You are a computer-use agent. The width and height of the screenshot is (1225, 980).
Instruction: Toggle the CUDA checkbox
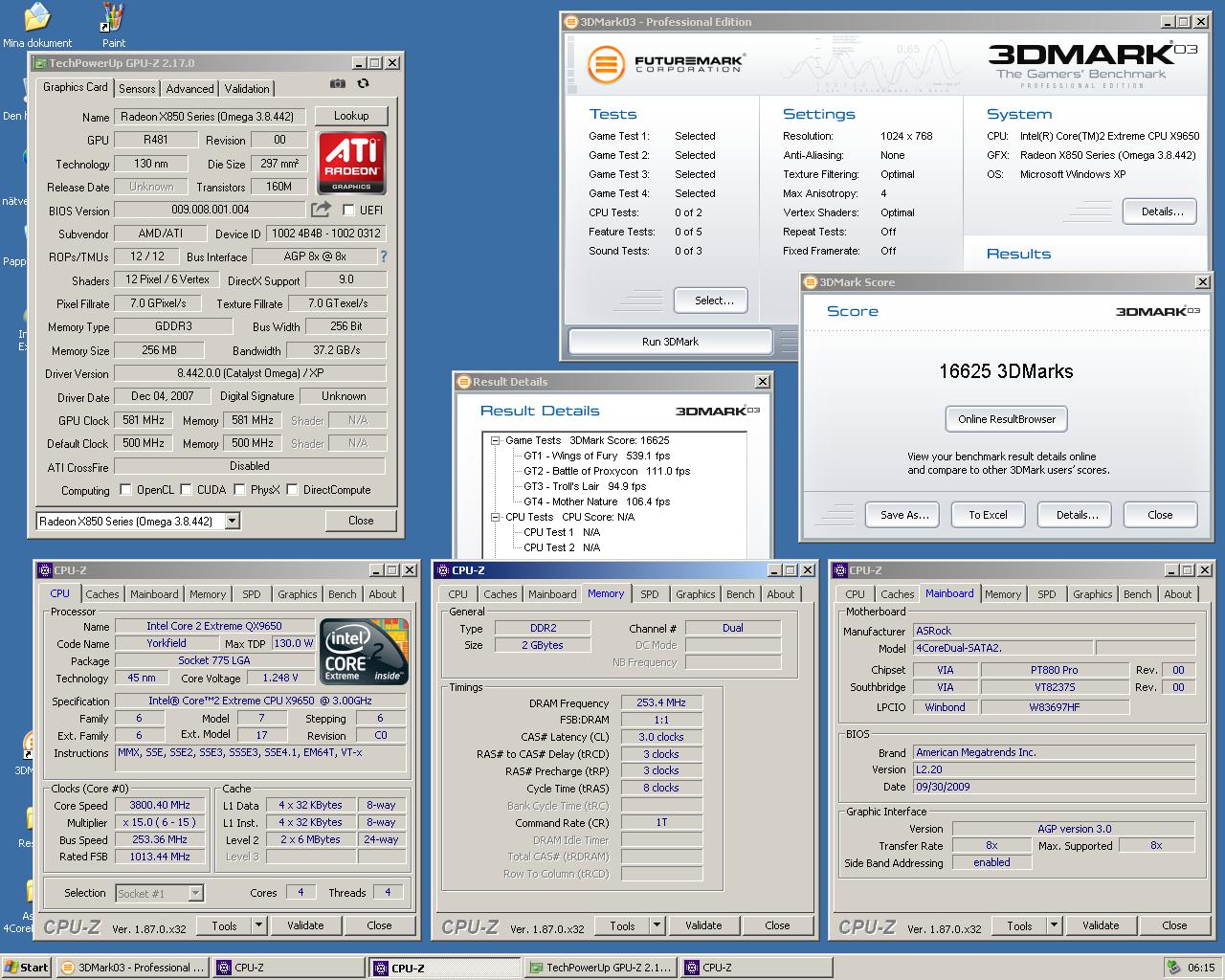(186, 489)
